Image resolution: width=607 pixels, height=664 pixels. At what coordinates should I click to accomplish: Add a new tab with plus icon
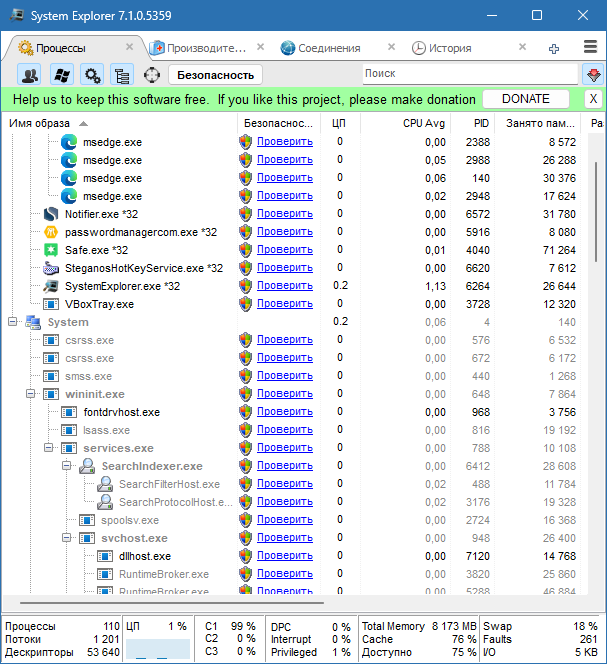[554, 48]
